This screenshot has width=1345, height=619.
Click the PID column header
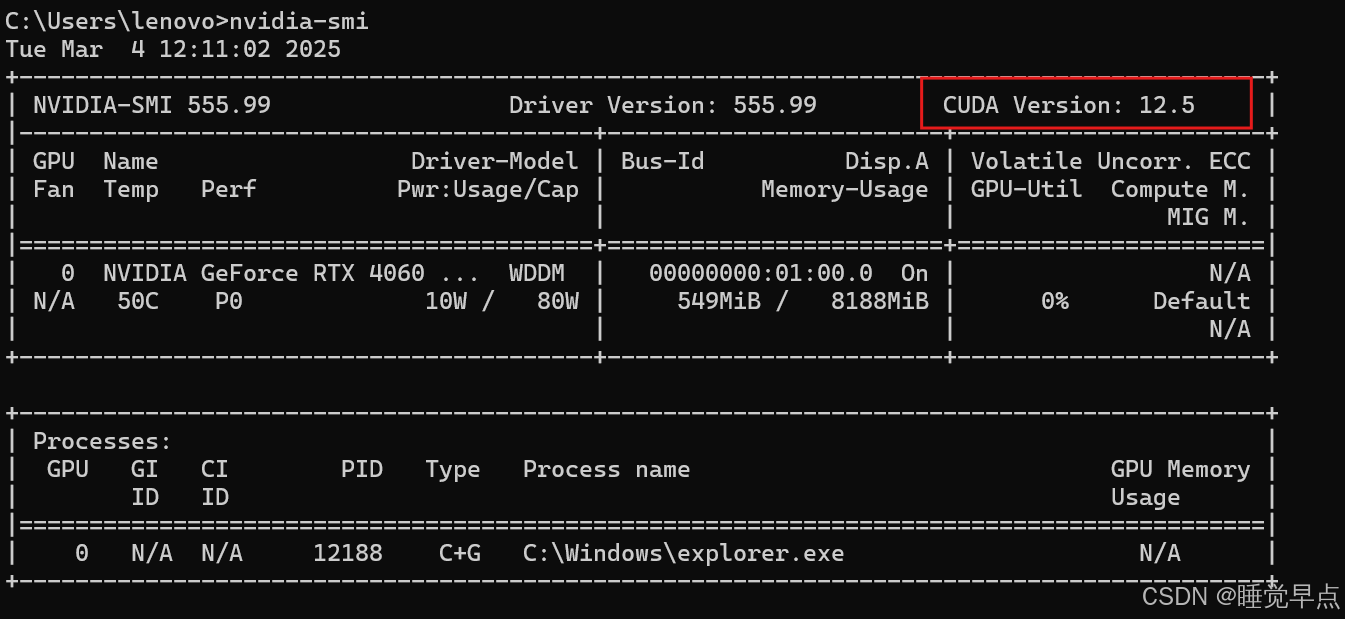point(362,469)
